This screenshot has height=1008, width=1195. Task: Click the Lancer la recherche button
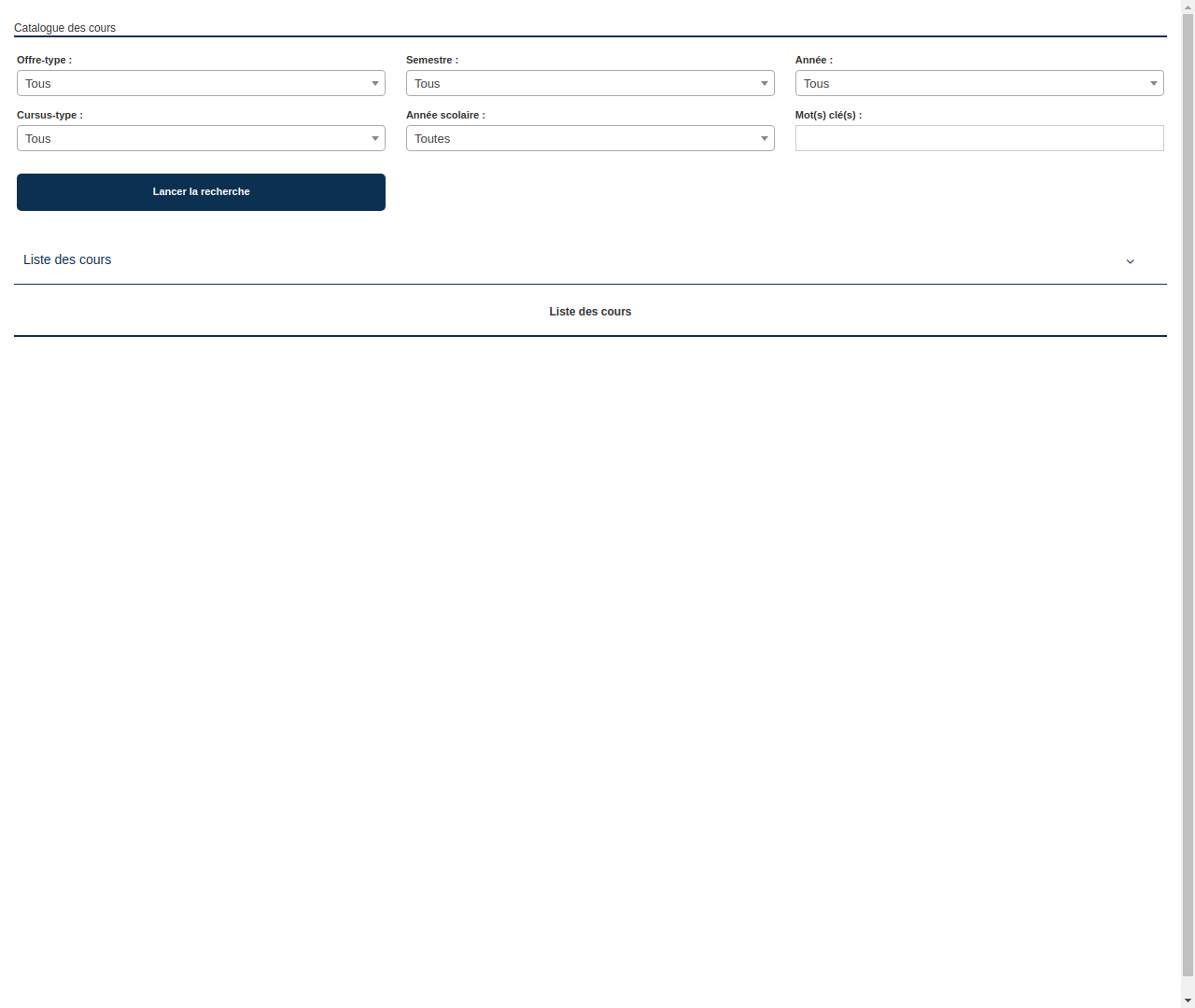(201, 191)
